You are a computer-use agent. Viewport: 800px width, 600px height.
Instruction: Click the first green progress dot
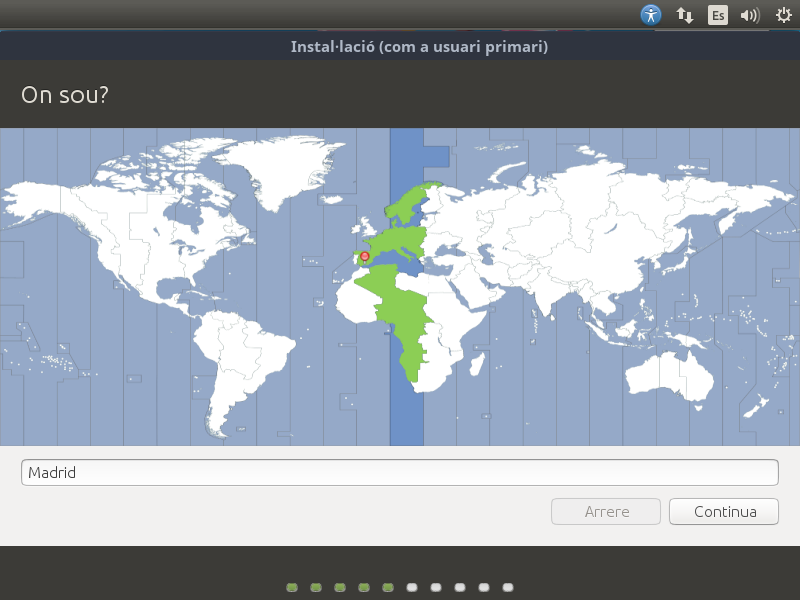(292, 587)
